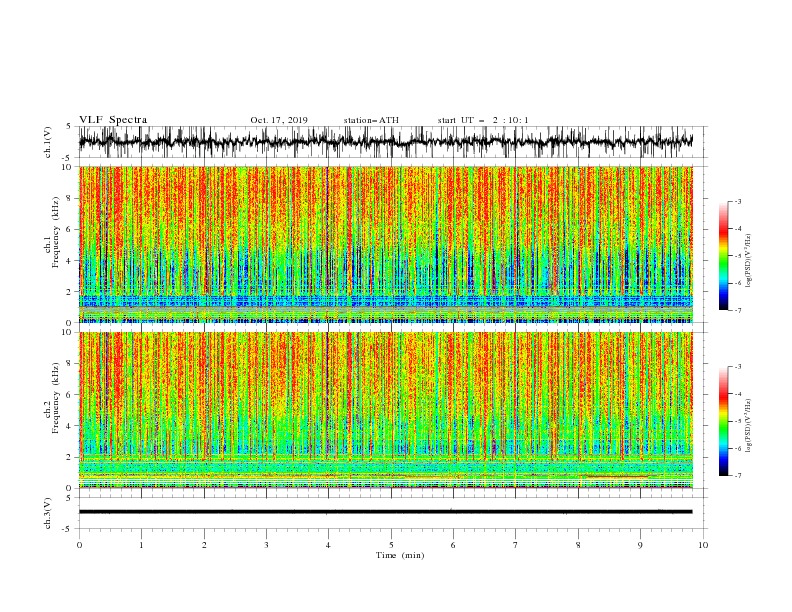Click the 'ch.1(V)' waveform axis label
The height and width of the screenshot is (612, 792).
point(48,142)
